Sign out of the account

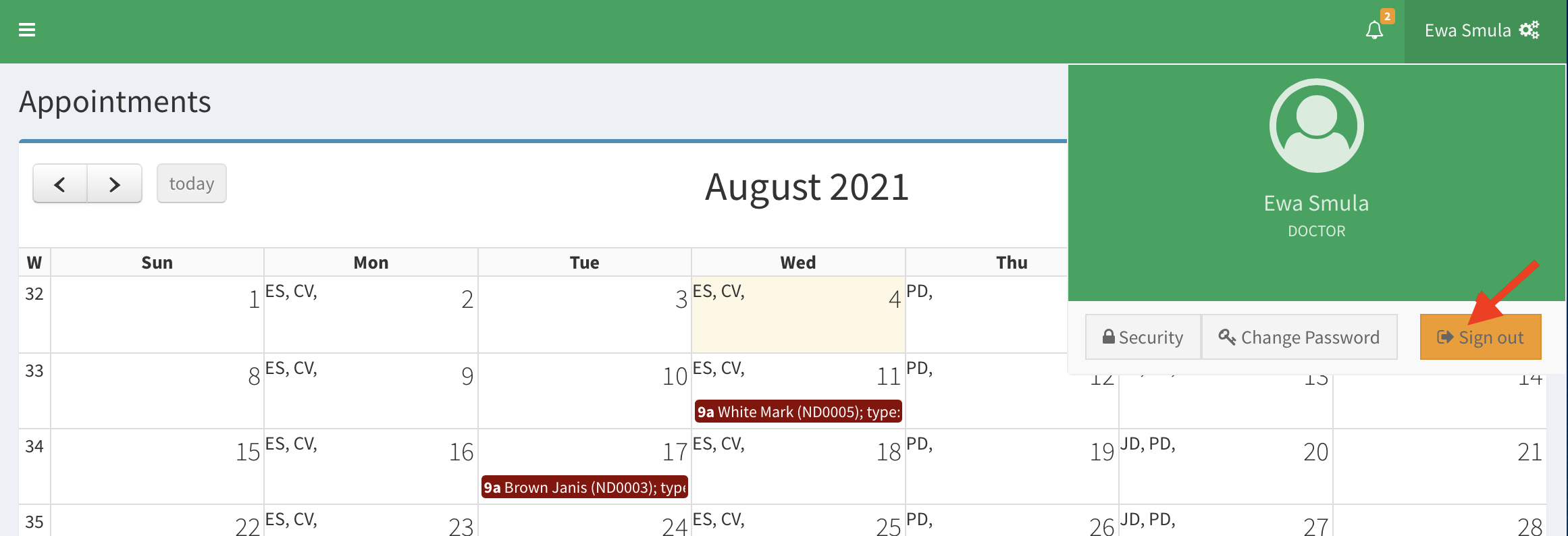[x=1480, y=337]
